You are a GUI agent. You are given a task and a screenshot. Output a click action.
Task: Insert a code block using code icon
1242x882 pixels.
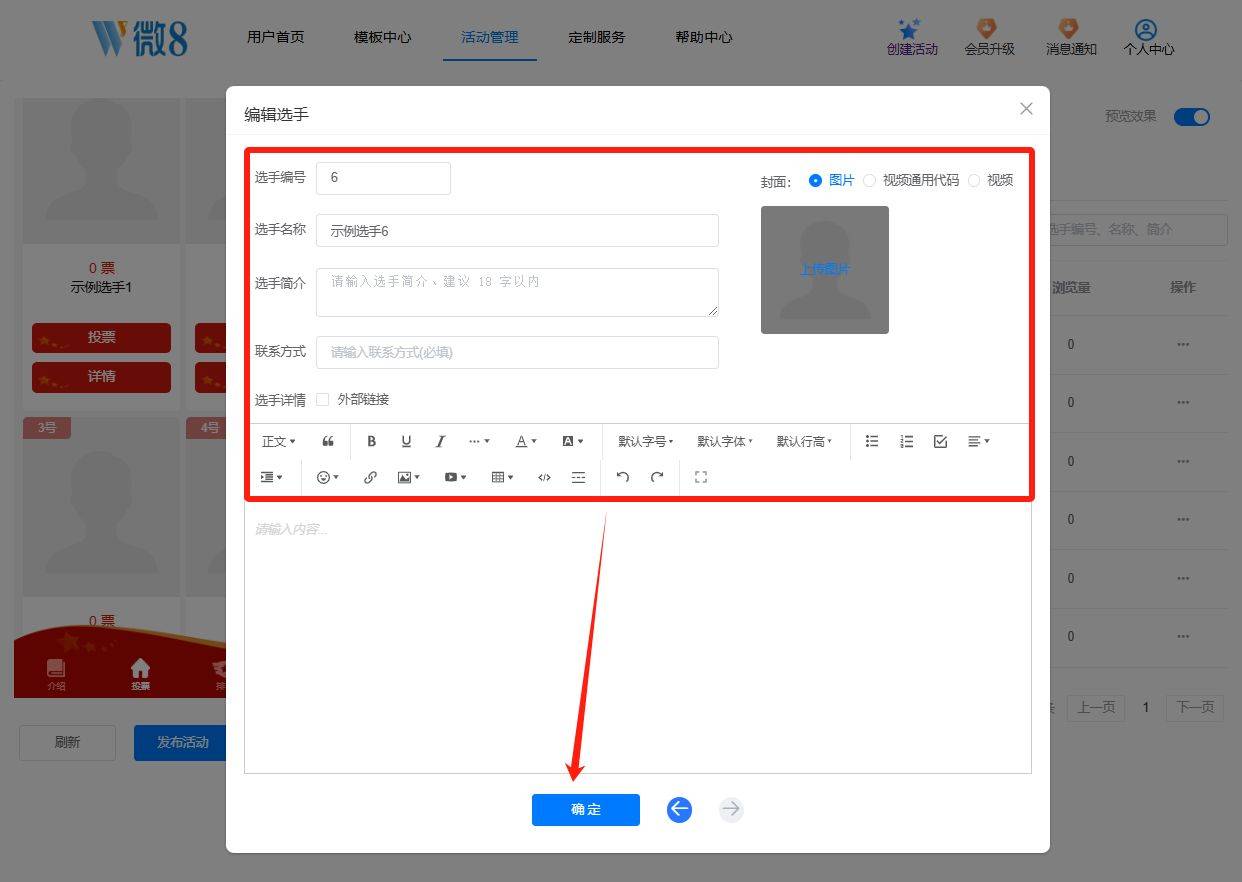coord(544,477)
